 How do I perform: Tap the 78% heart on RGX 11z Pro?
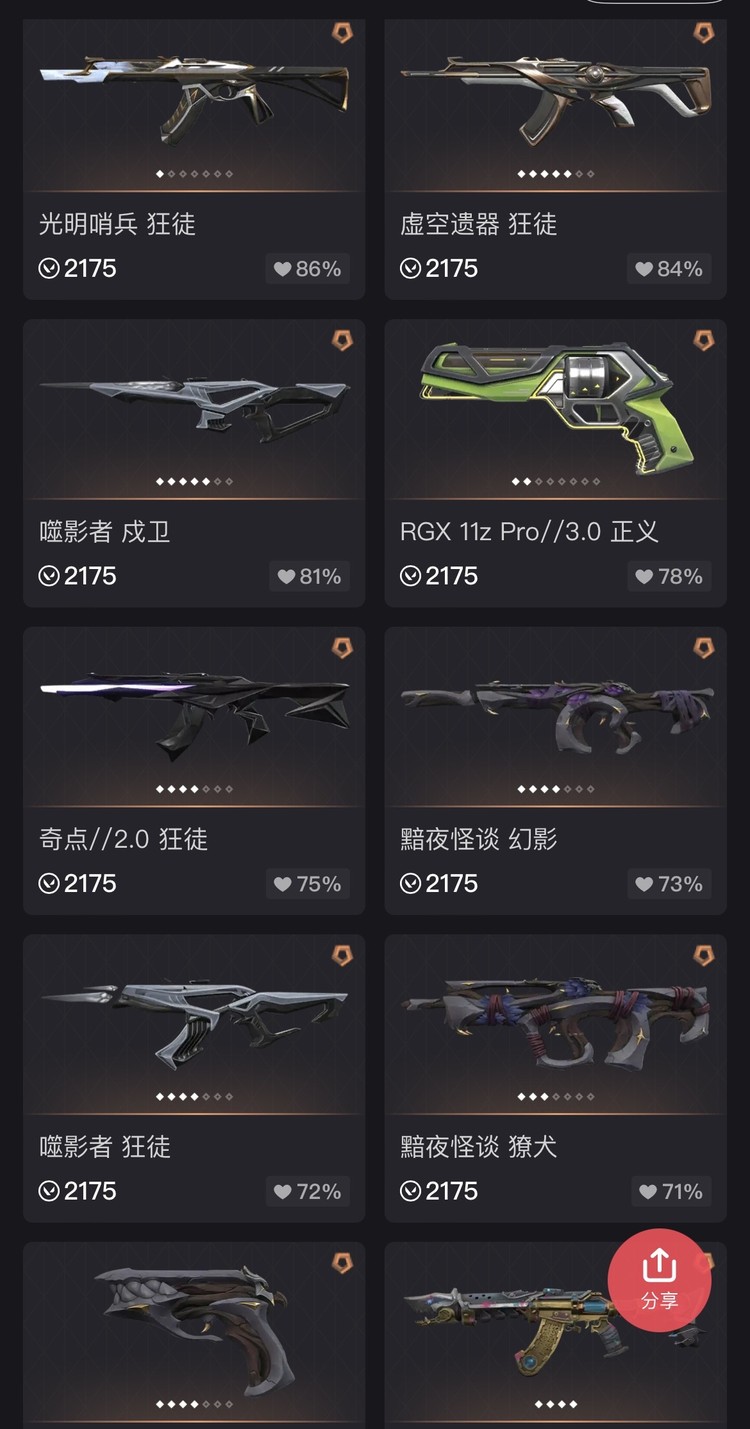coord(670,577)
